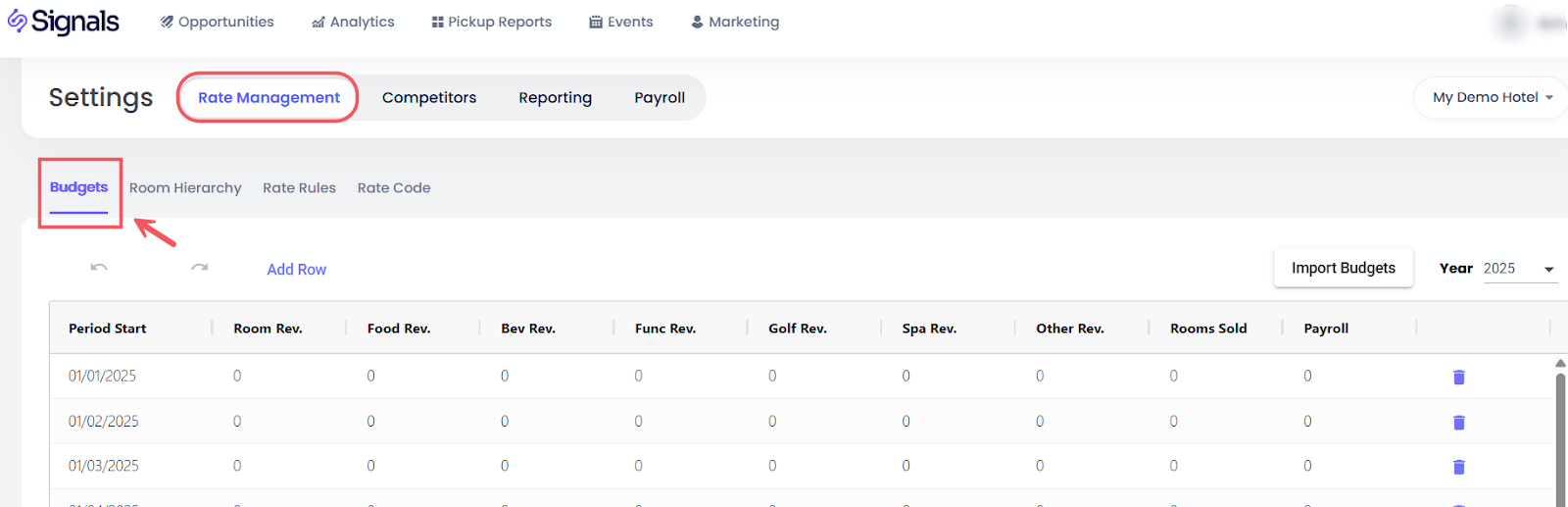Open the Year 2025 dropdown

click(x=1519, y=269)
